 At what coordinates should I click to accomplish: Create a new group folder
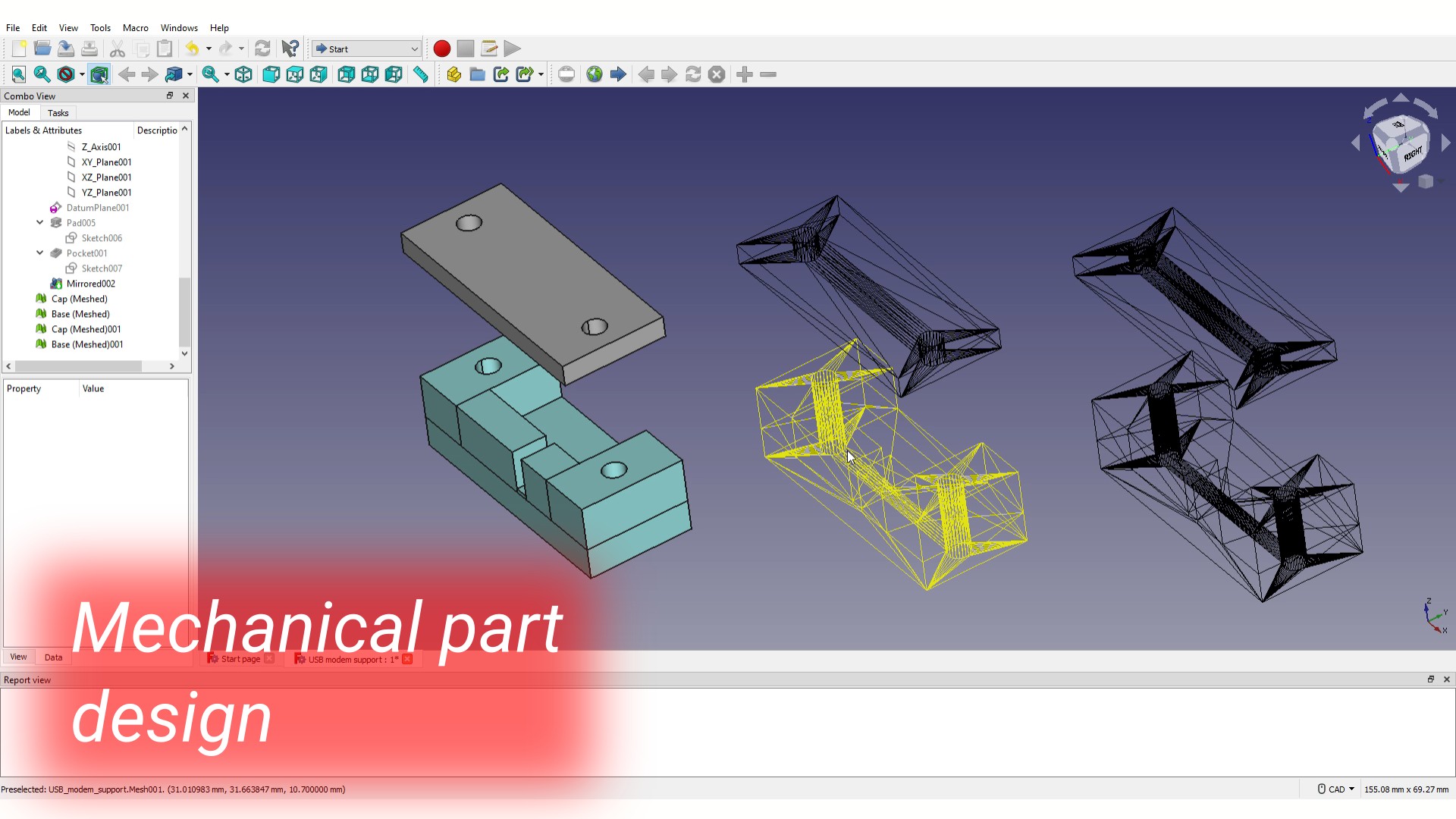click(477, 74)
